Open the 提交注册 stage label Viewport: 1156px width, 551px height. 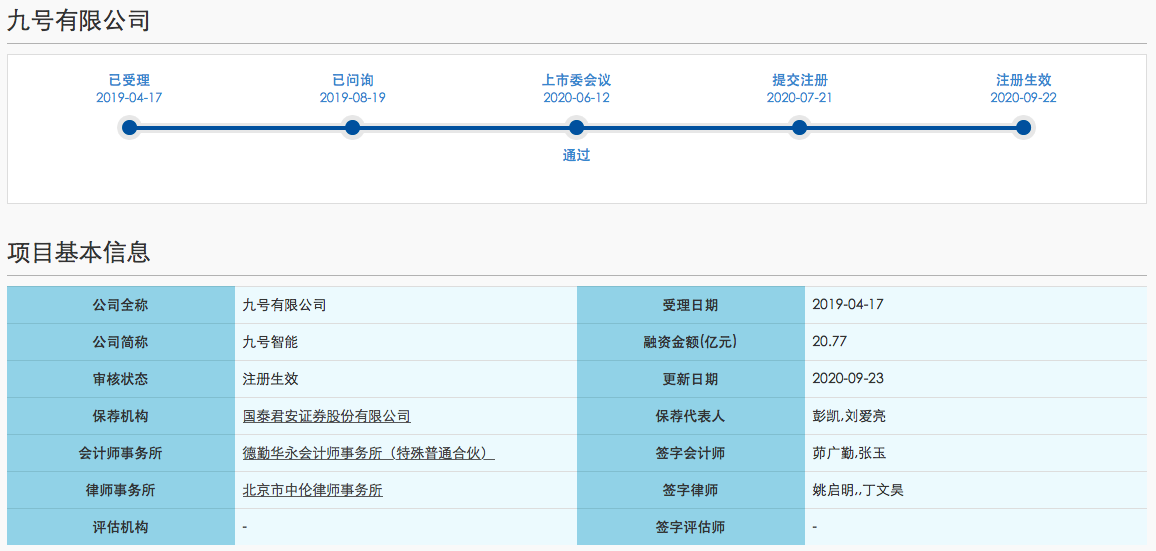coord(799,80)
